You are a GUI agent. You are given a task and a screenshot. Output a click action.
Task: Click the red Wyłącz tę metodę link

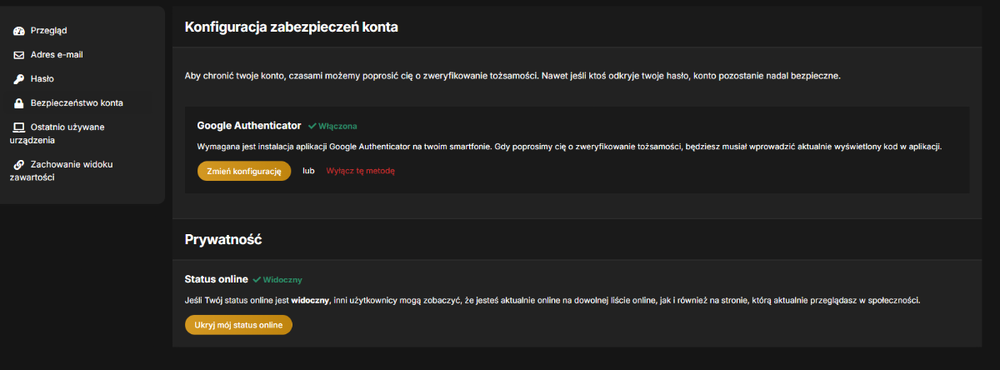click(x=360, y=171)
